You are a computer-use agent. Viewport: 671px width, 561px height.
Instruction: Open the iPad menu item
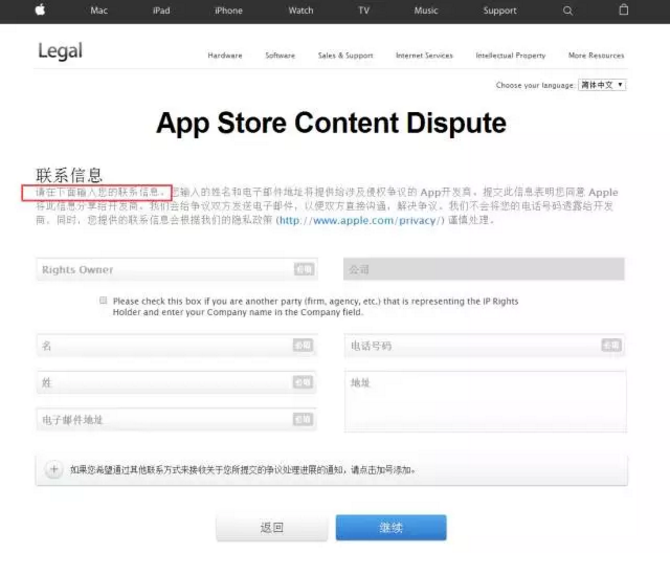point(161,10)
